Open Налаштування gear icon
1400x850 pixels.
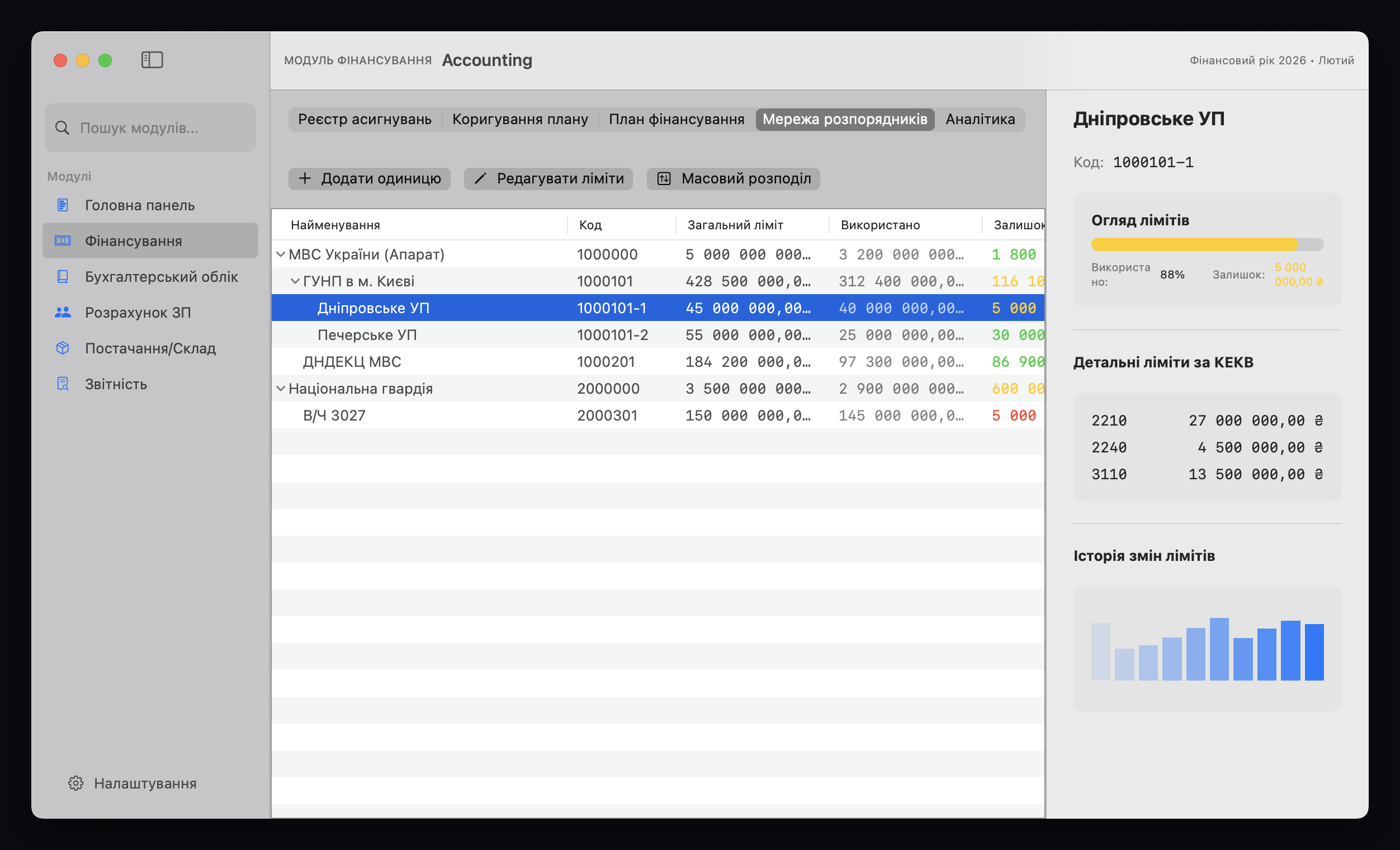click(75, 783)
